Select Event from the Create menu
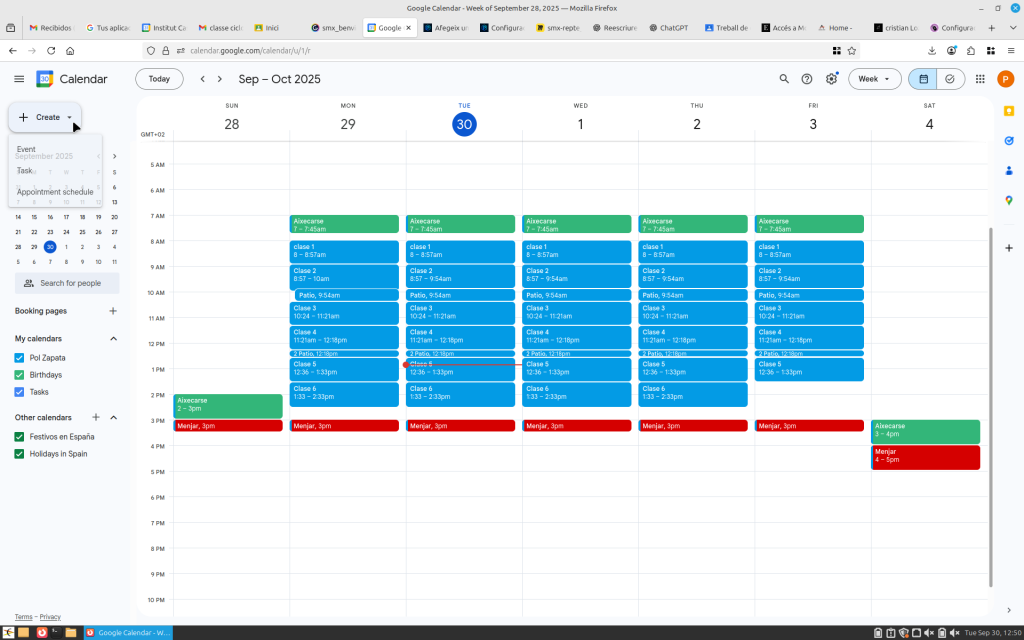The height and width of the screenshot is (640, 1024). 26,149
